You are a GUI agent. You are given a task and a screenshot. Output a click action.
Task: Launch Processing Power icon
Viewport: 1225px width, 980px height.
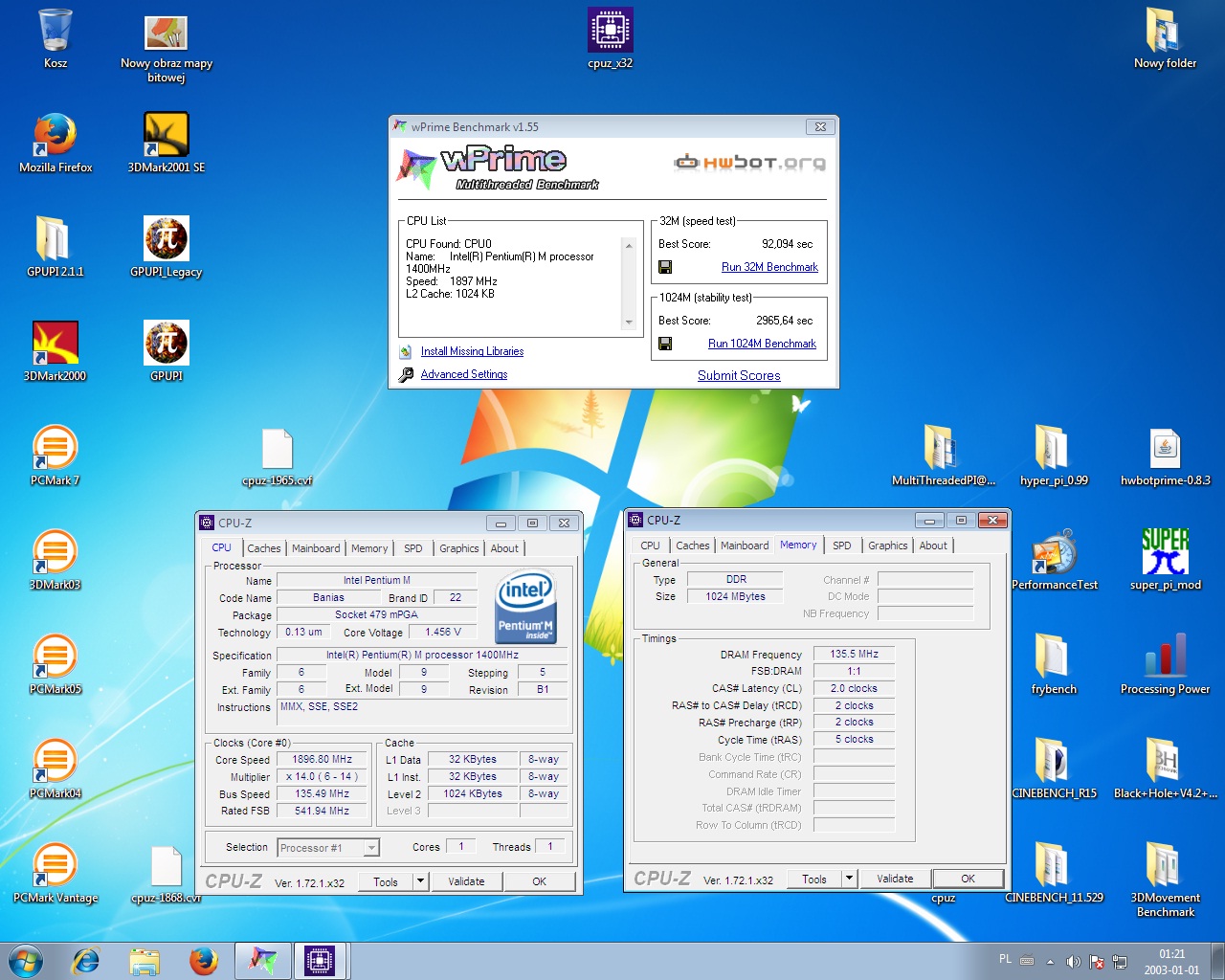pyautogui.click(x=1165, y=665)
